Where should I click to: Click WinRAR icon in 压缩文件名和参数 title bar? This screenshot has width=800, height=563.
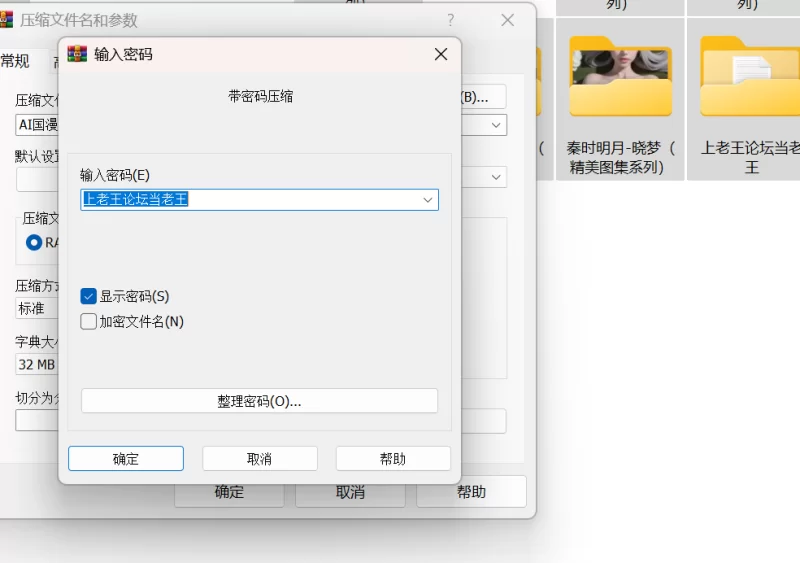(6, 19)
